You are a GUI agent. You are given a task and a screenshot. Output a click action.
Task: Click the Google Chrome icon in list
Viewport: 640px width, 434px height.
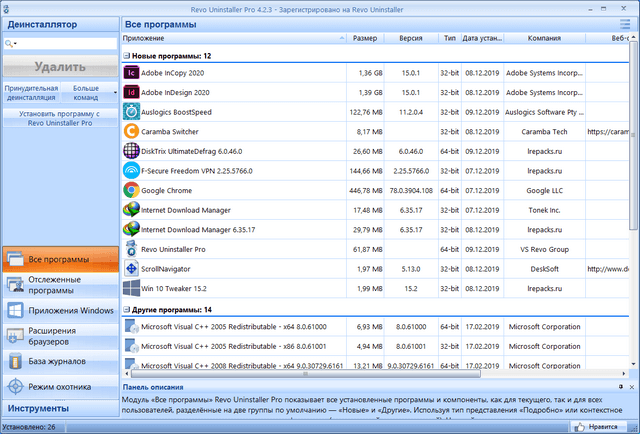131,190
